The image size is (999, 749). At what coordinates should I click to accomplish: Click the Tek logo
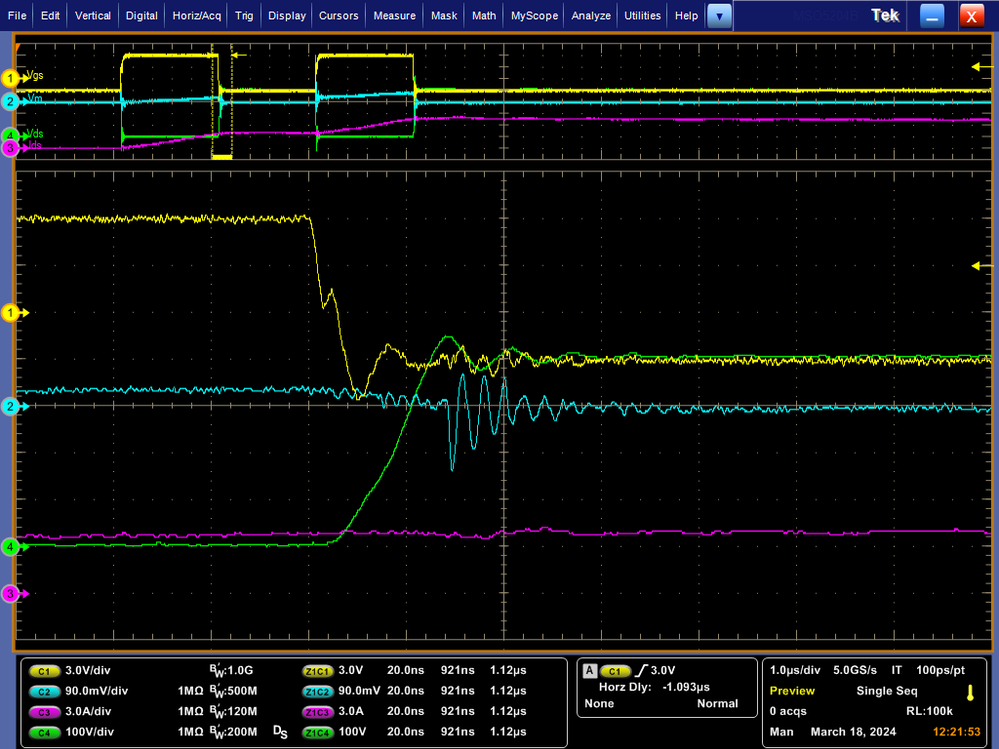[884, 15]
